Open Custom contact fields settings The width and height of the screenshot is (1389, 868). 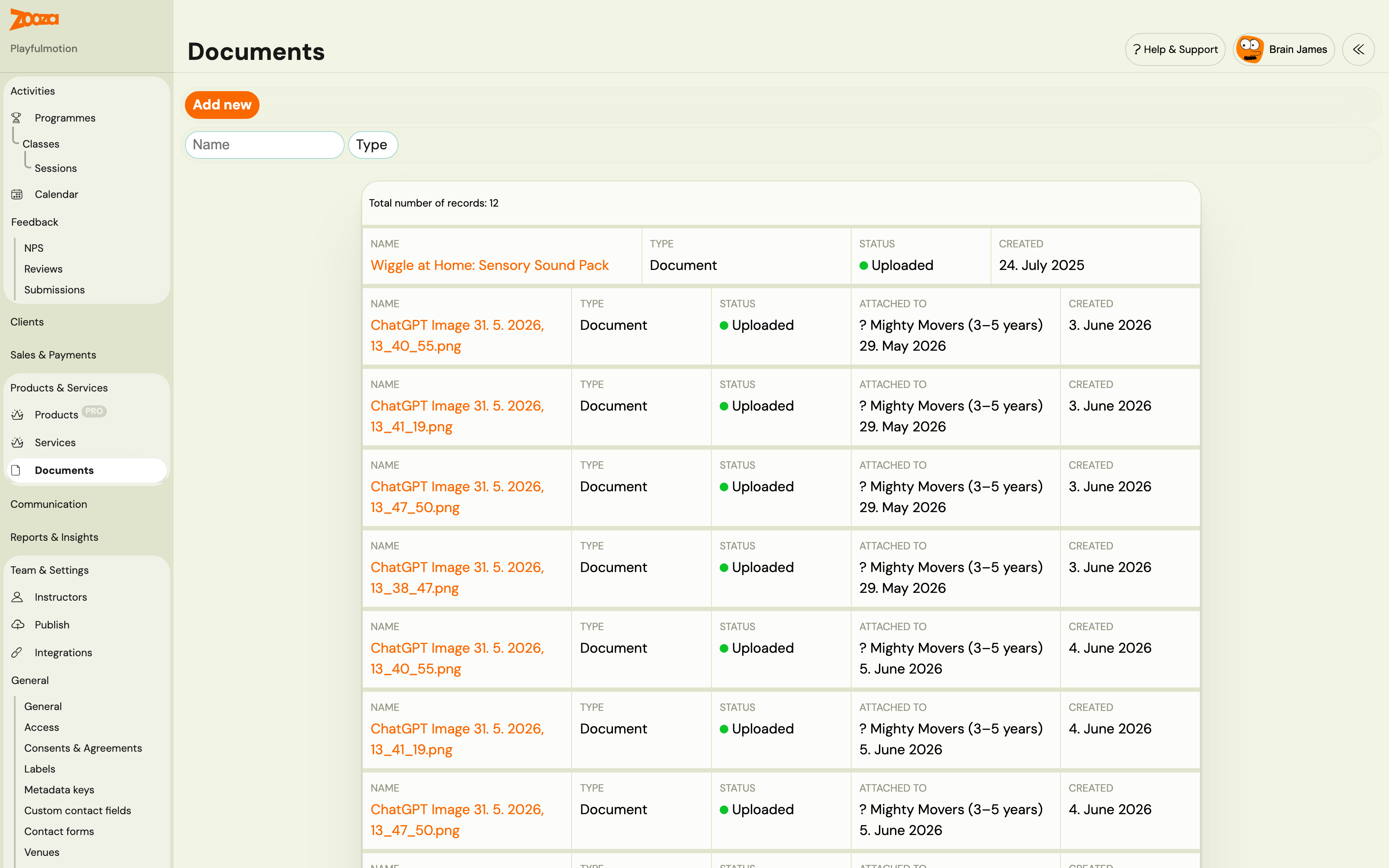78,810
